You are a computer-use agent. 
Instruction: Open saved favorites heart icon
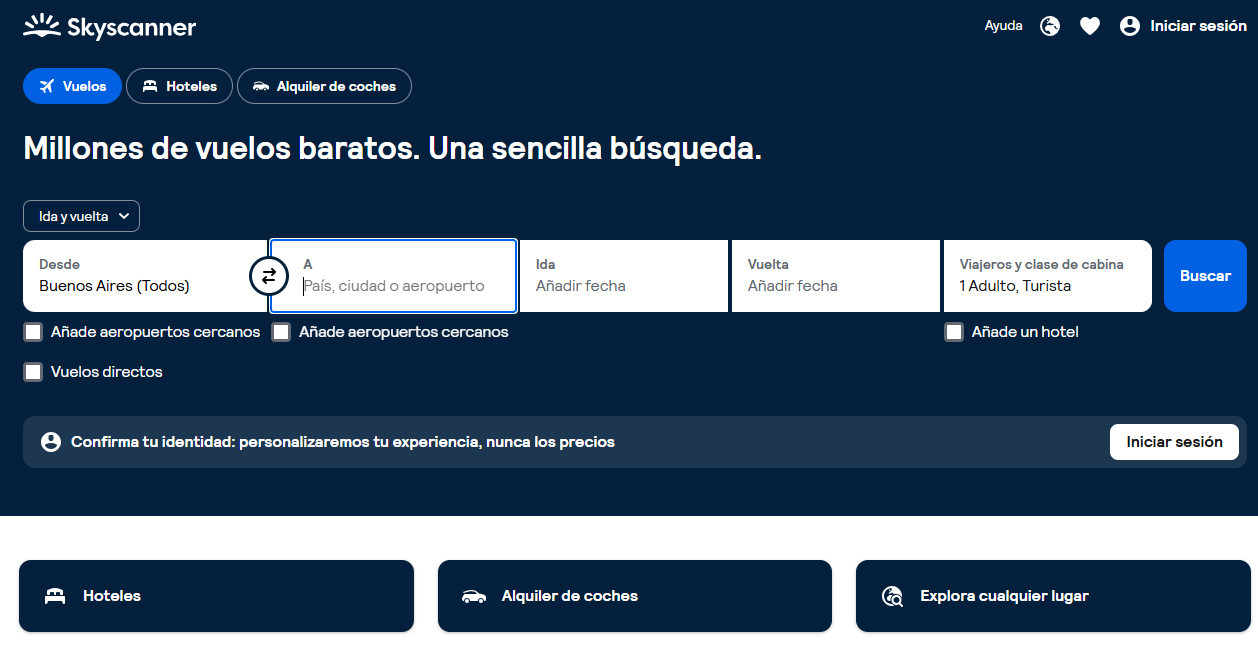[x=1090, y=26]
